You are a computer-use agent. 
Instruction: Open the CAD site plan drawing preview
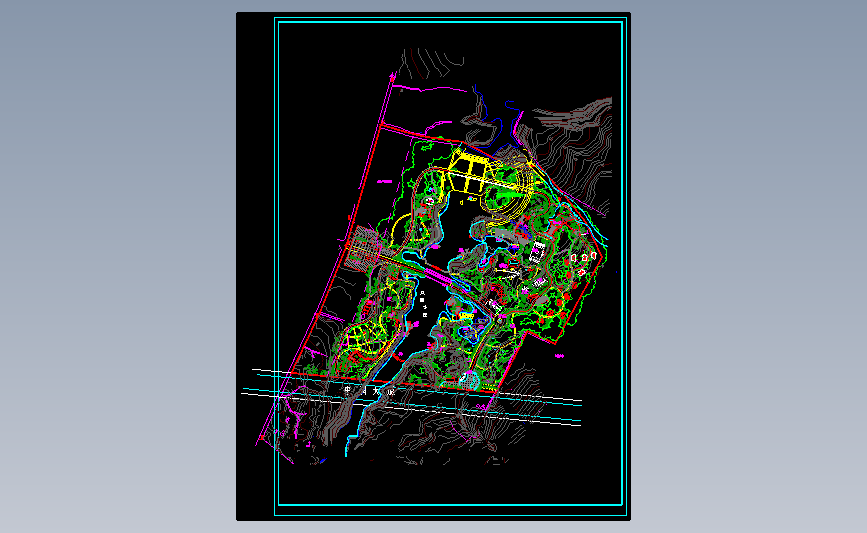point(434,266)
